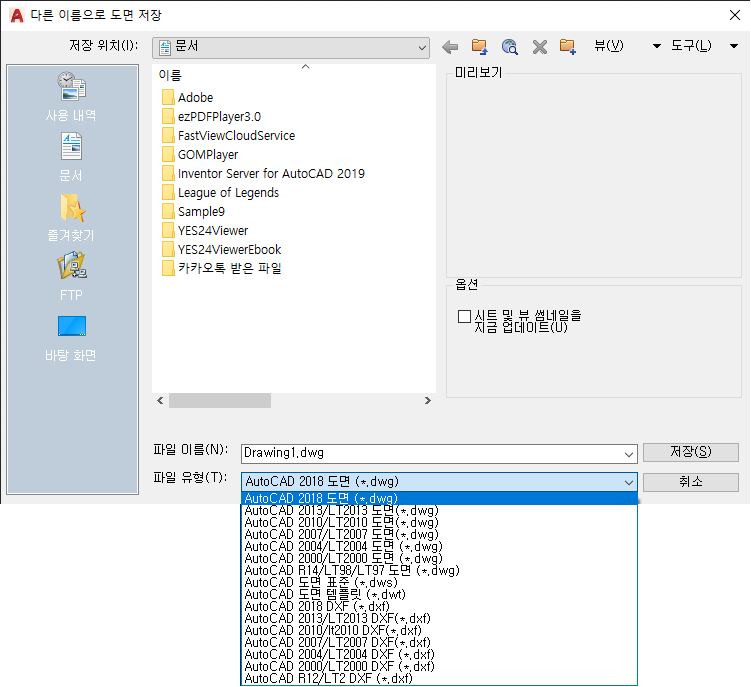Click the file list scroll left arrow

coord(160,401)
